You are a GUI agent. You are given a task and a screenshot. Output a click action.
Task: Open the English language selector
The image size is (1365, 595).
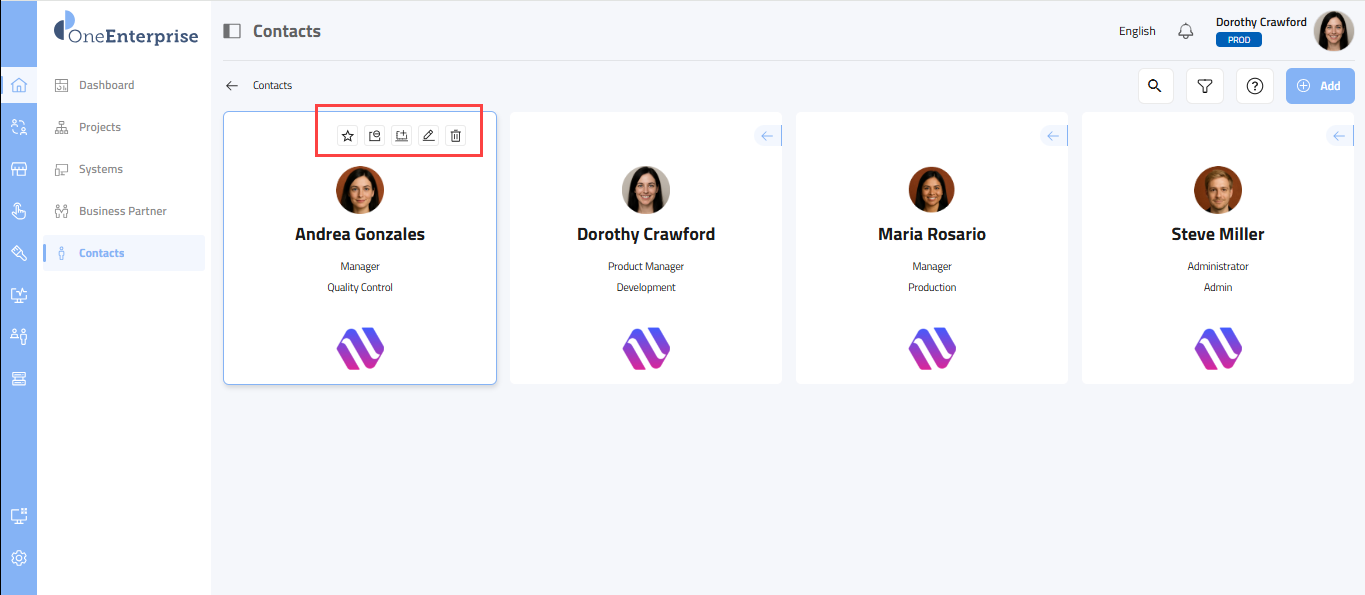[1137, 31]
